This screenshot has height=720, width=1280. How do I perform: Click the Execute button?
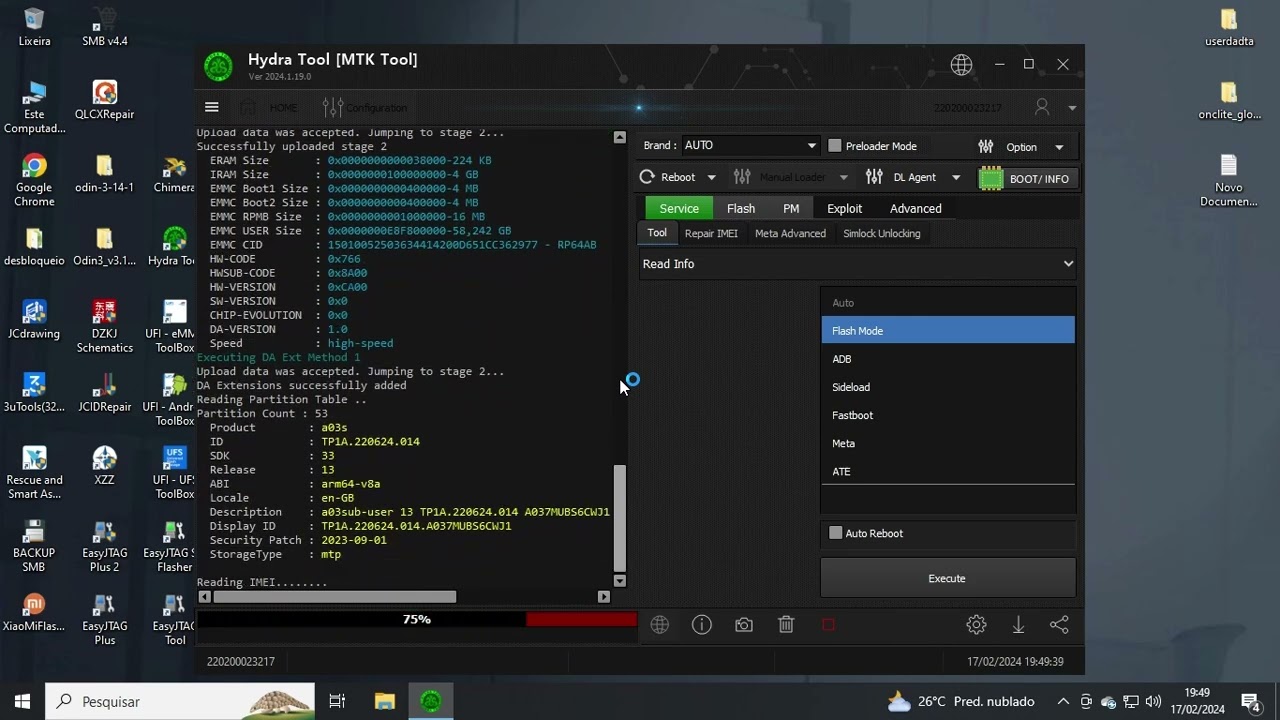point(947,578)
